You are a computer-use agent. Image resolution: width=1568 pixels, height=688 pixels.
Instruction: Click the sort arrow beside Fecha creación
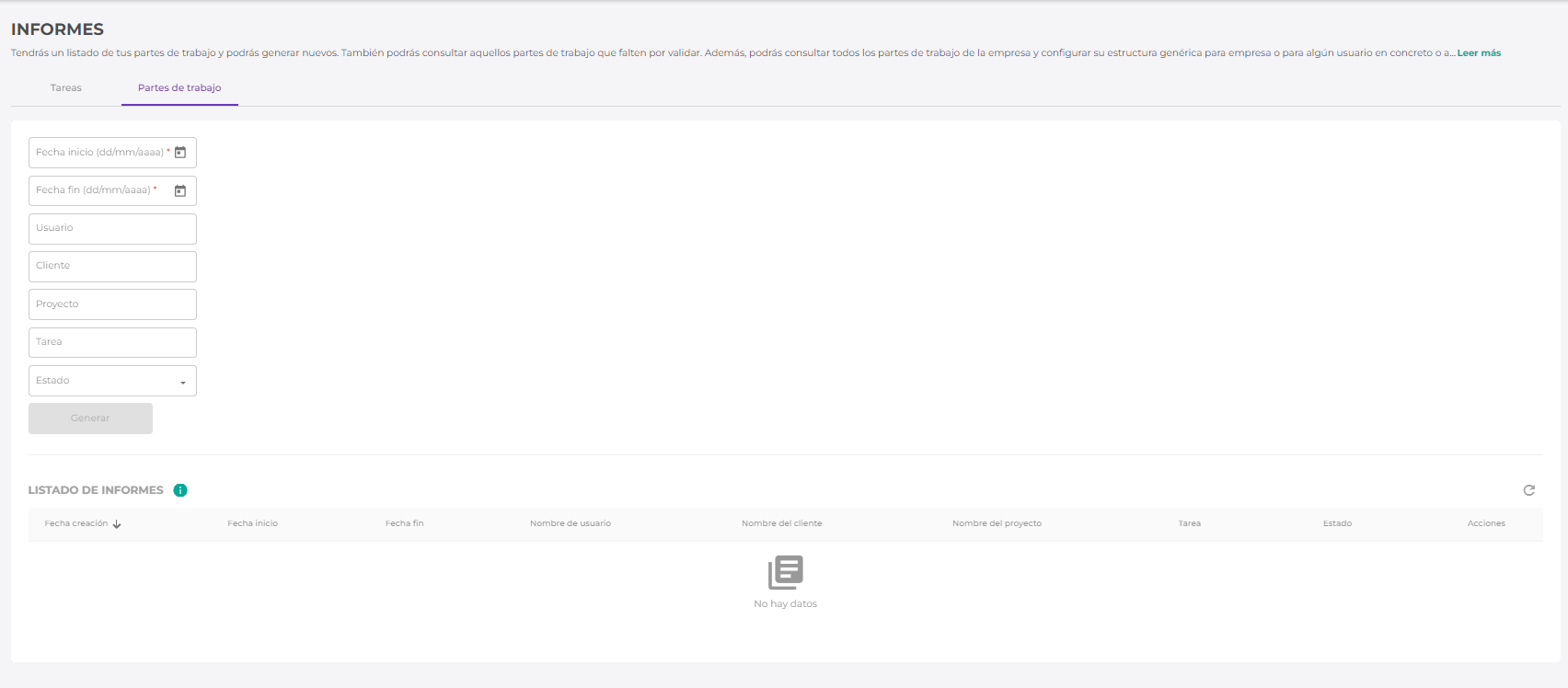(117, 524)
